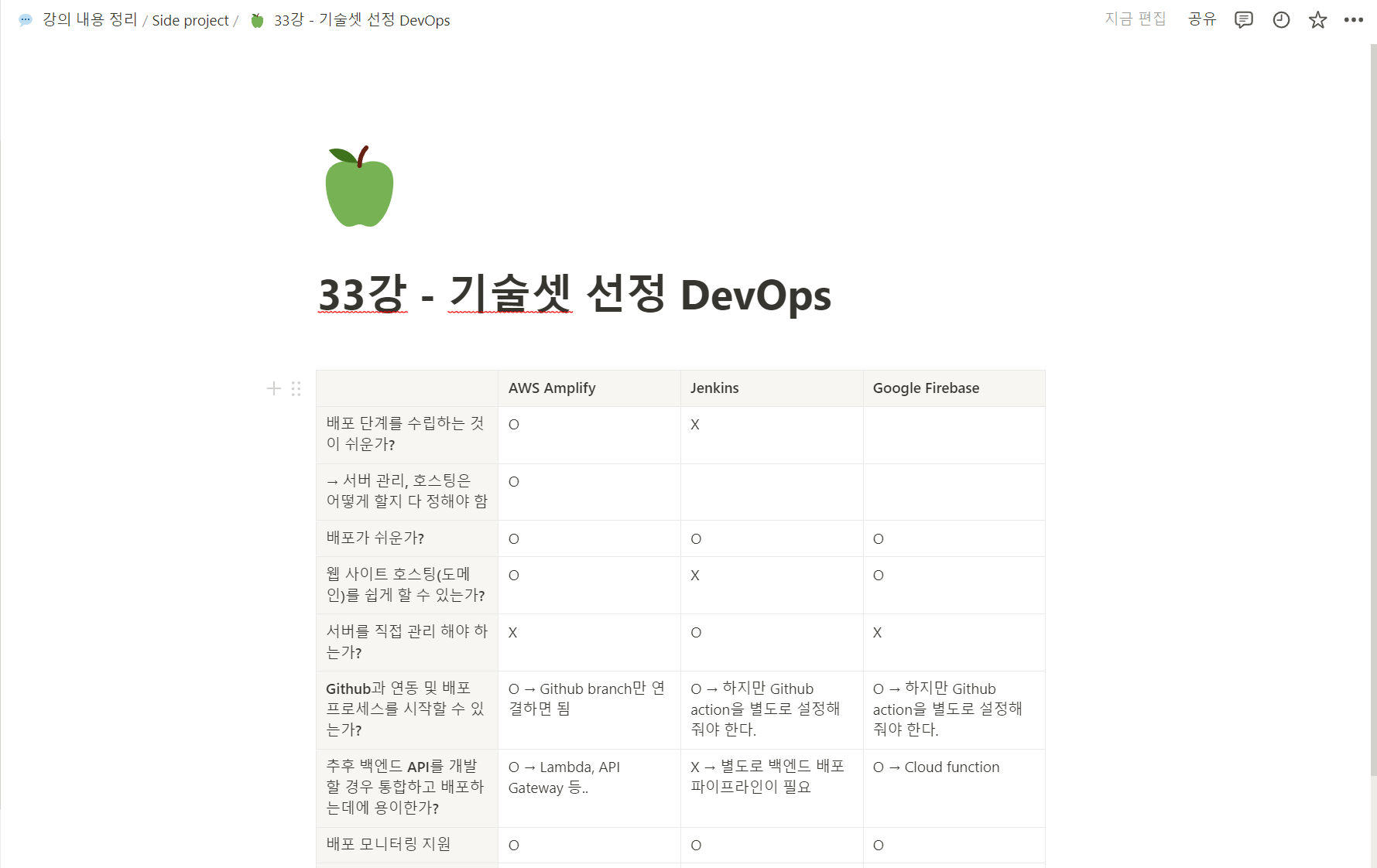Open the three-dot more options menu
Image resolution: width=1377 pixels, height=868 pixels.
pyautogui.click(x=1354, y=20)
